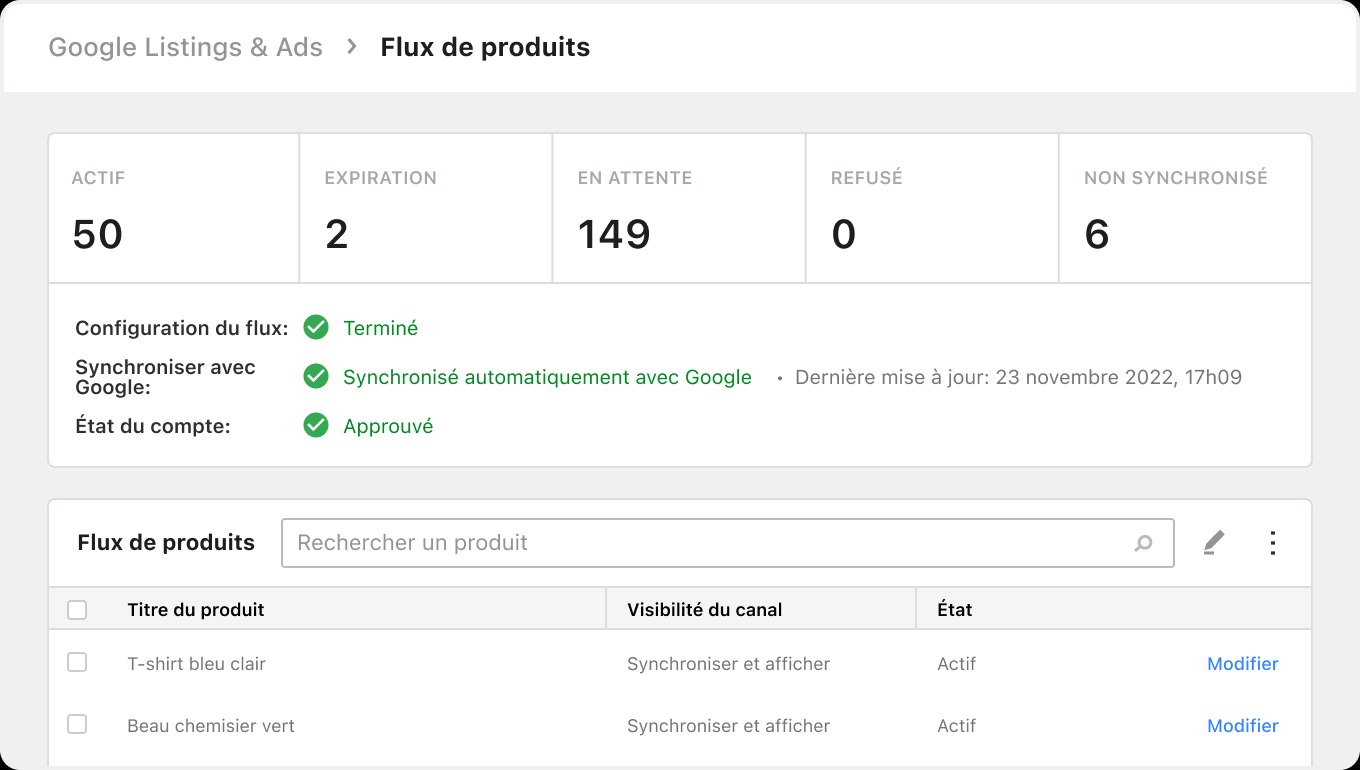1360x770 pixels.
Task: Click the search magnifier icon
Action: tap(1143, 543)
